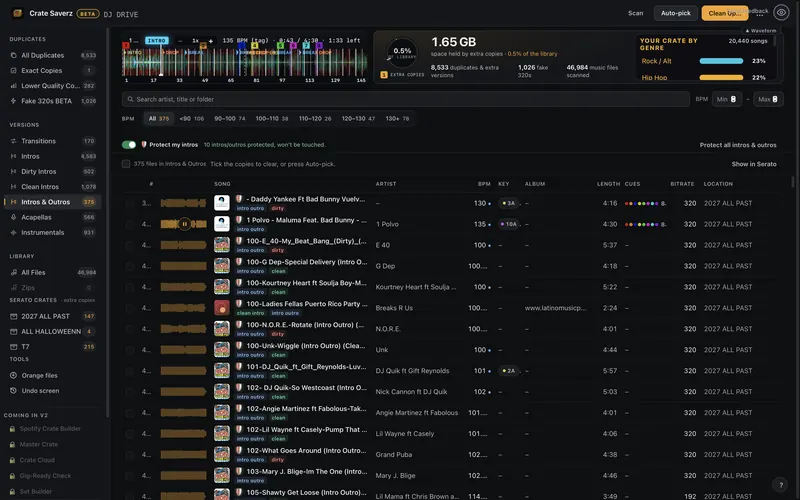Tick the checkbox for the G Dep row

pyautogui.click(x=130, y=266)
